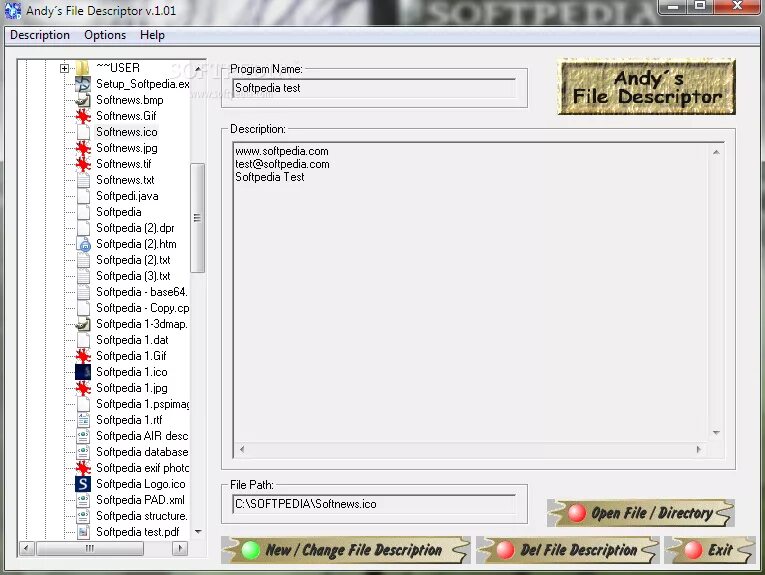765x575 pixels.
Task: Click the file tree vertical scrollbar thumb
Action: click(x=197, y=218)
